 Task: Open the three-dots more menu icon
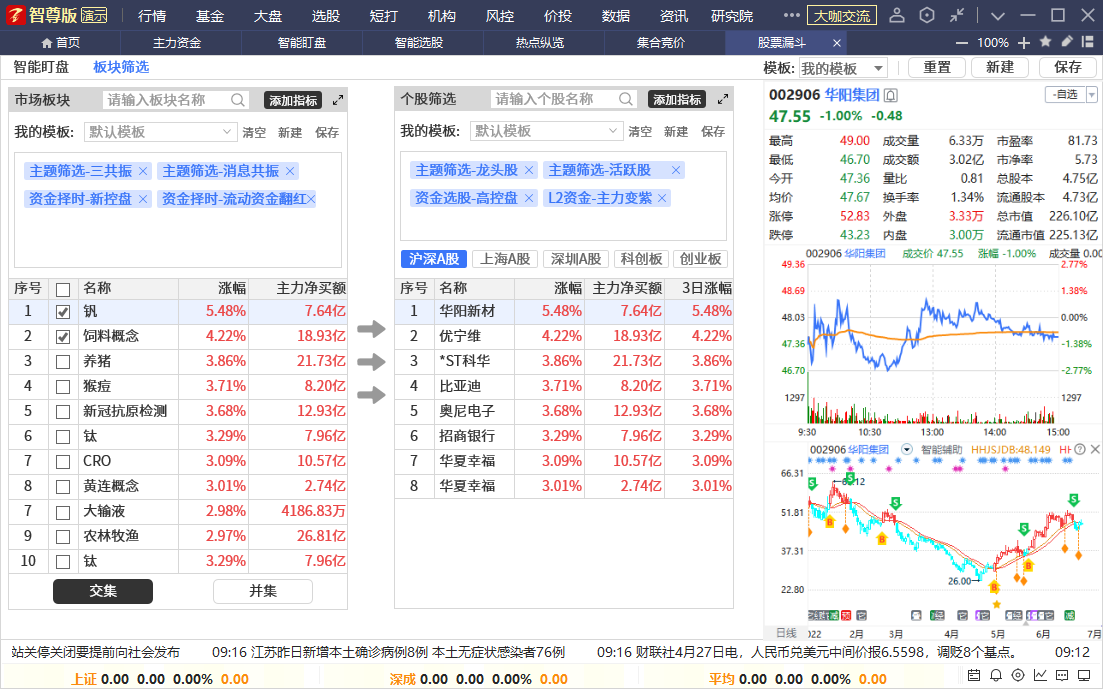point(791,15)
